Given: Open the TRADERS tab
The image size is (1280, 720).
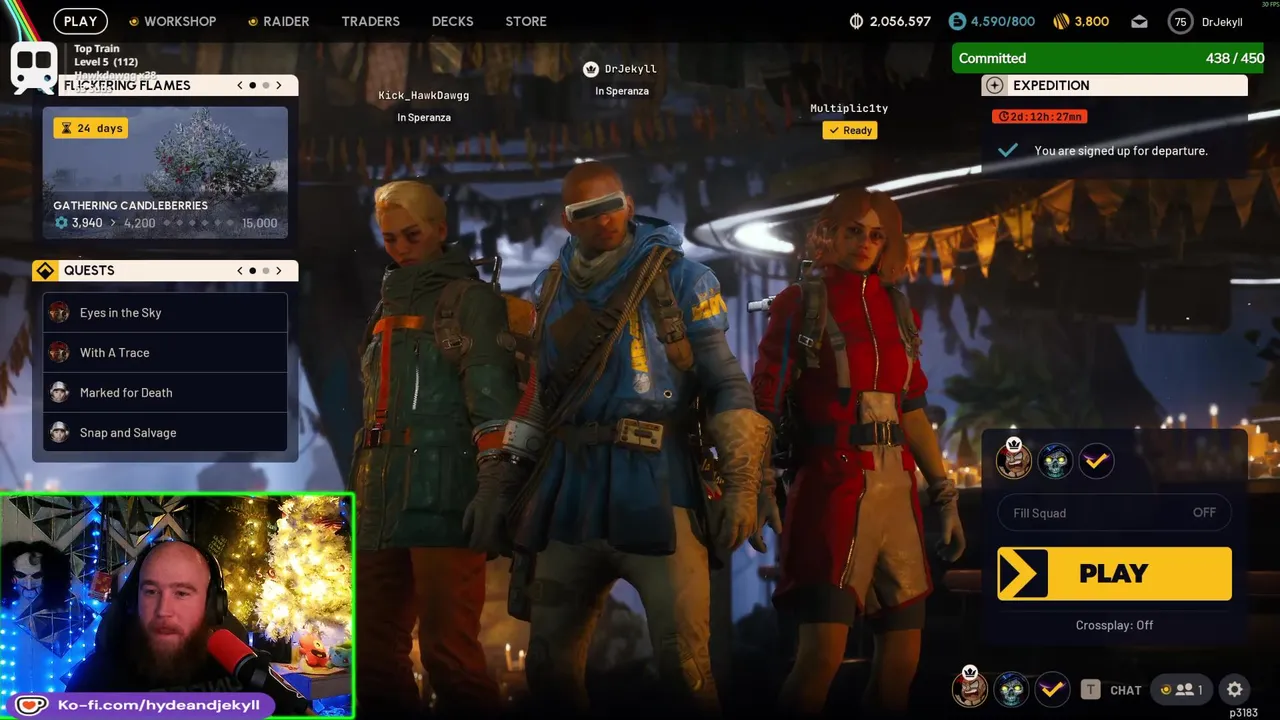Looking at the screenshot, I should [x=370, y=21].
